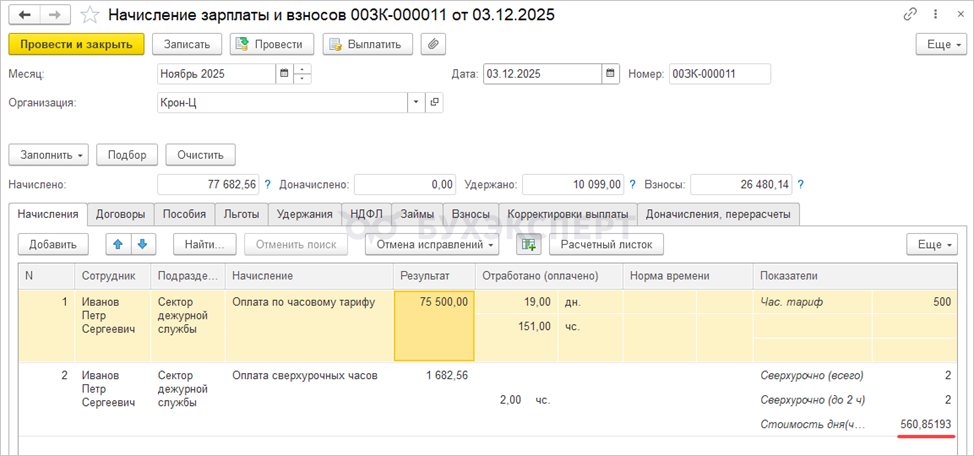974x456 pixels.
Task: Click the Подбор button
Action: [127, 155]
